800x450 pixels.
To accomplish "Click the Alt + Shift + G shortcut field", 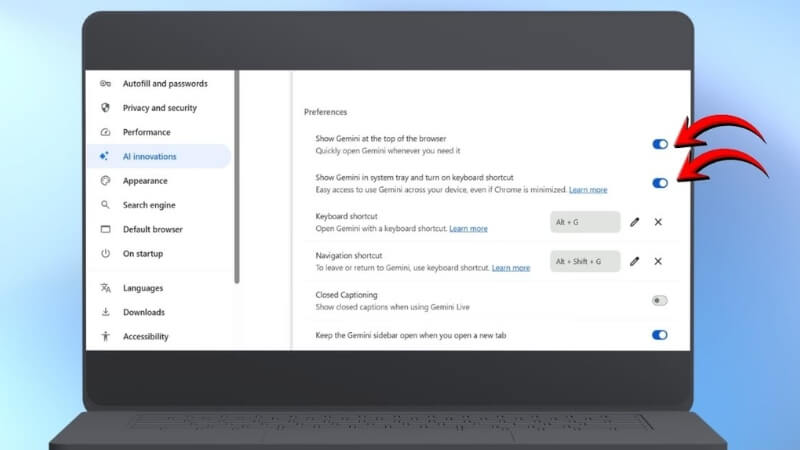I will pyautogui.click(x=585, y=261).
